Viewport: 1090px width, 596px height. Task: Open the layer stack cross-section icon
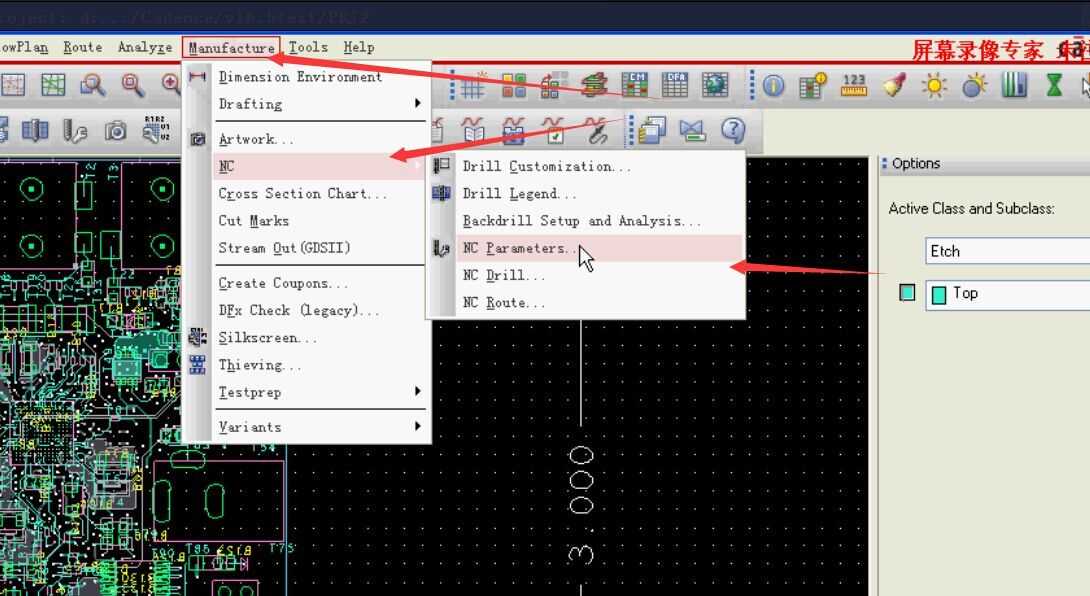(x=595, y=86)
